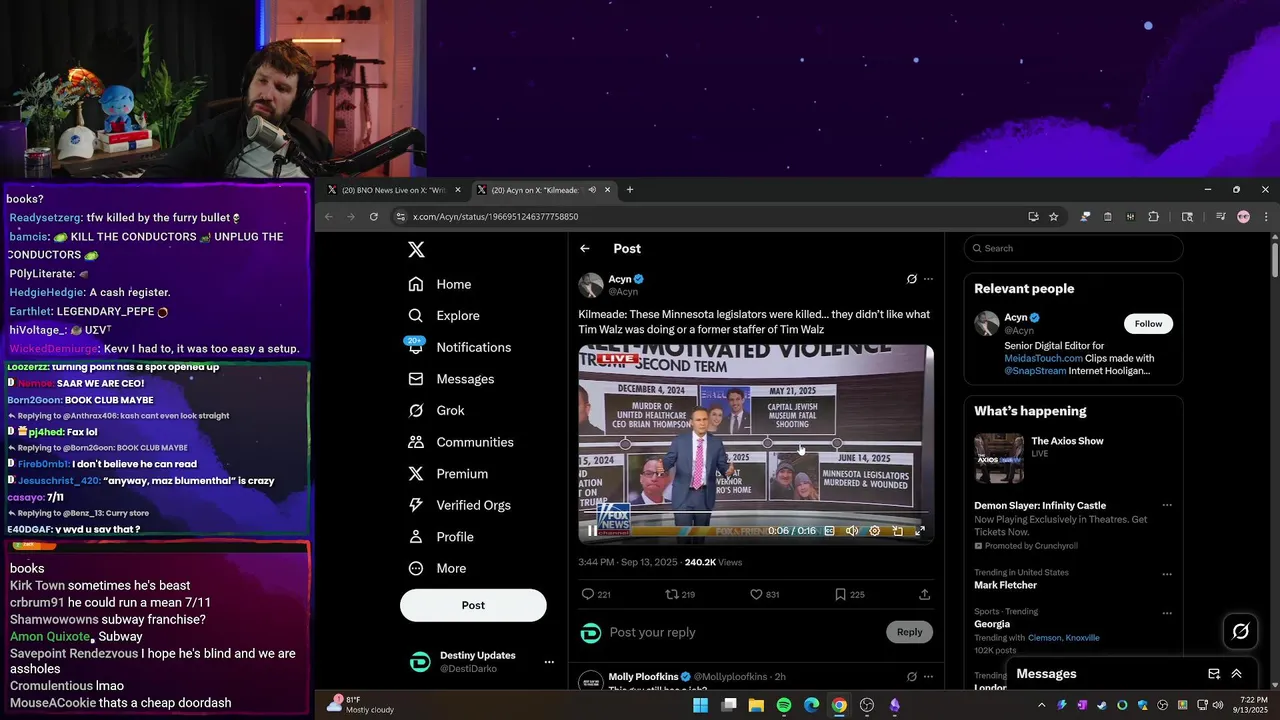Open the Destiny Updates account options (three dots)
The width and height of the screenshot is (1280, 720).
point(548,662)
